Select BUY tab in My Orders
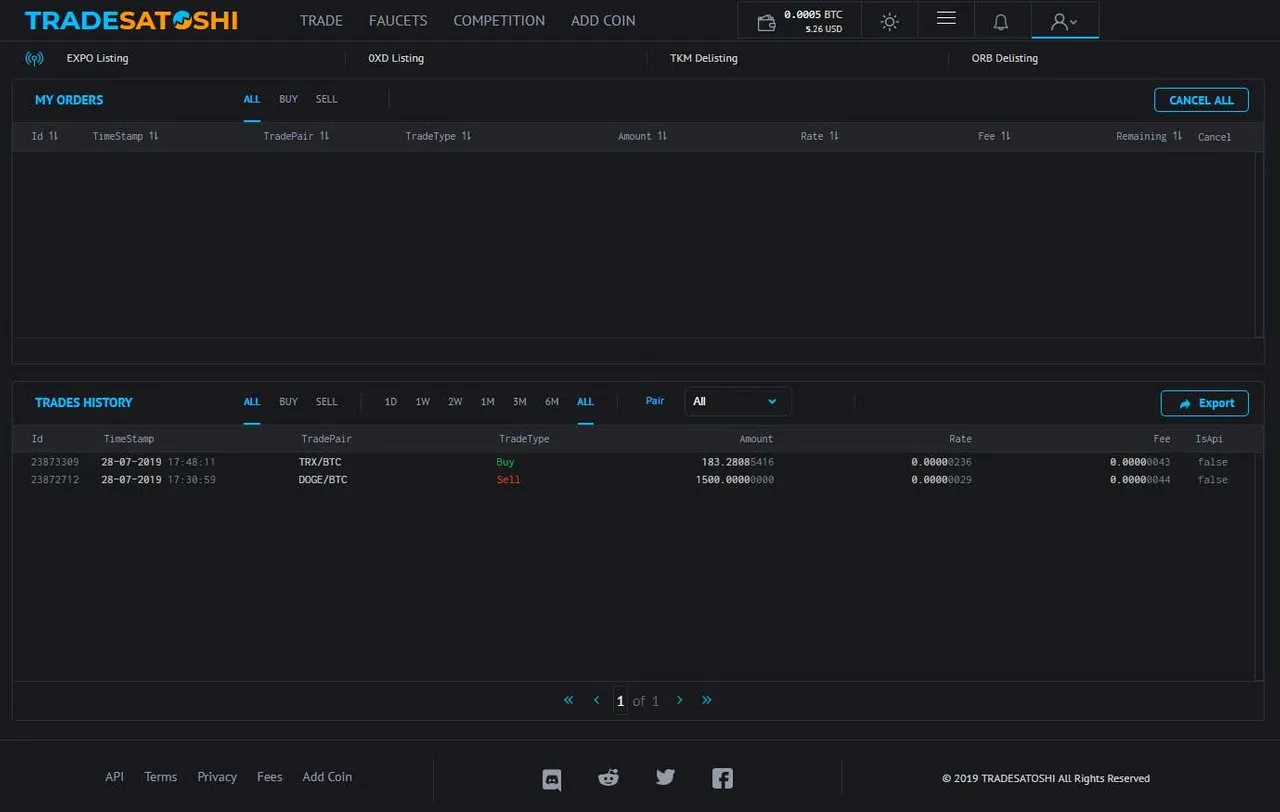 pyautogui.click(x=289, y=99)
